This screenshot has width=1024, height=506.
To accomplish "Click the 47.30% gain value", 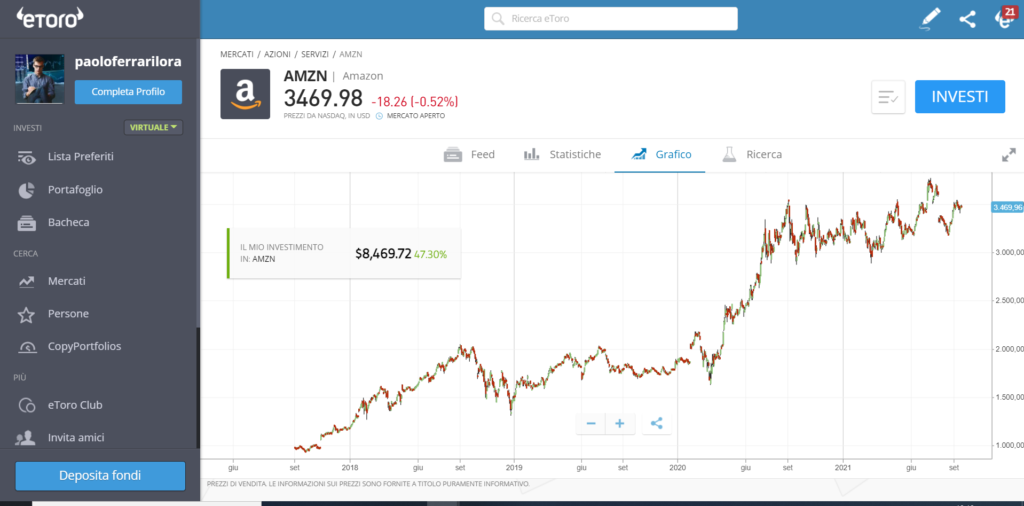I will [430, 254].
